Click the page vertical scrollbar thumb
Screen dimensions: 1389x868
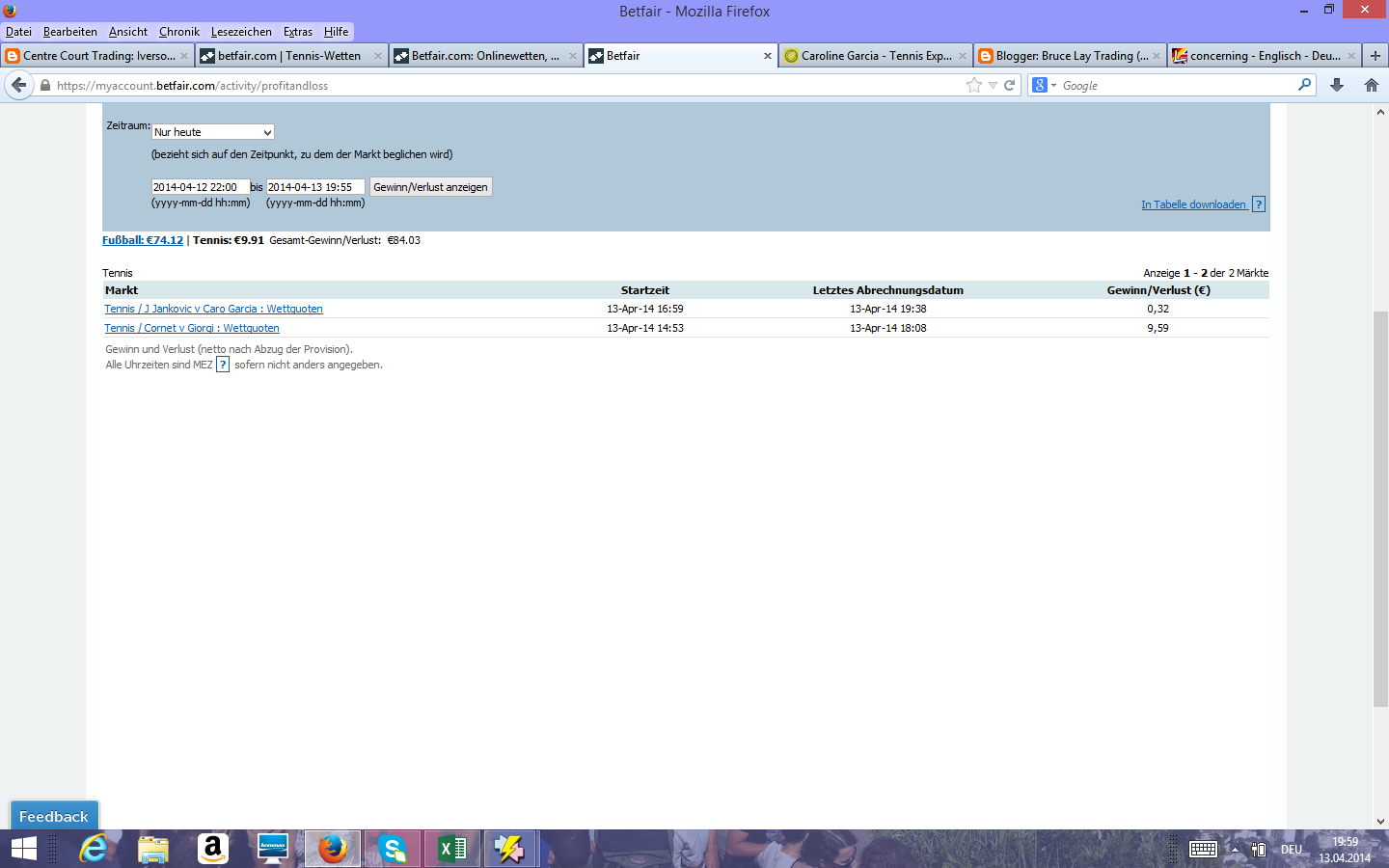click(1380, 509)
